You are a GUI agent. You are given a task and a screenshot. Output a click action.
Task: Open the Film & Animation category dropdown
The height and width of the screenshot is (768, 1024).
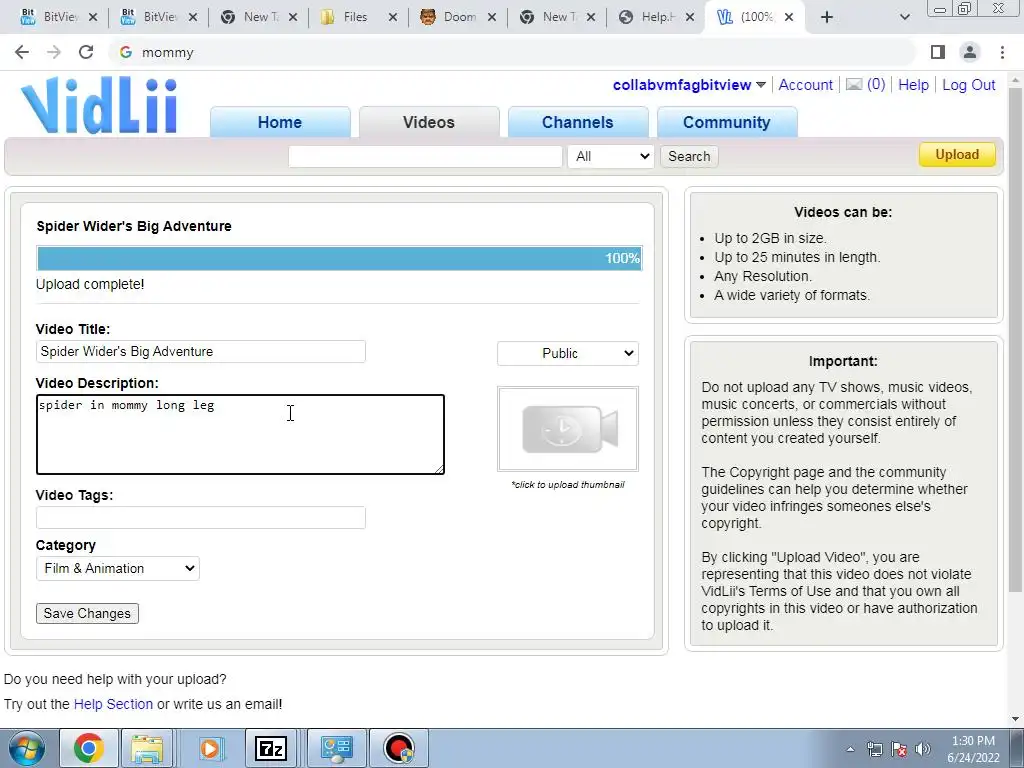pos(118,568)
